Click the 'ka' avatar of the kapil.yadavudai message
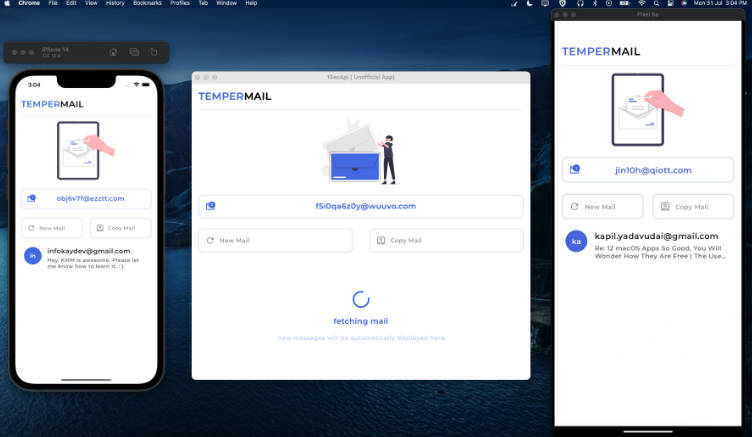This screenshot has height=437, width=752. (x=576, y=241)
